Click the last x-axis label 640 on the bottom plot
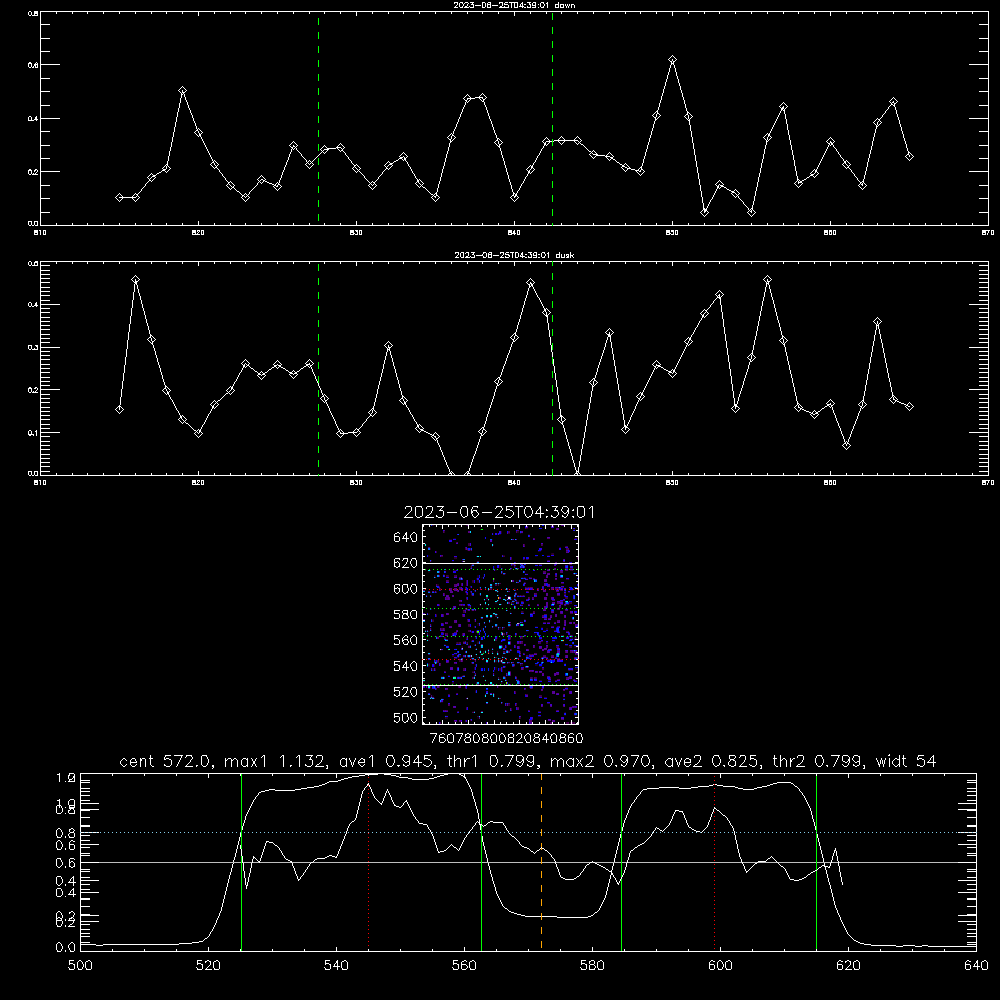This screenshot has height=1000, width=1000. [x=976, y=966]
